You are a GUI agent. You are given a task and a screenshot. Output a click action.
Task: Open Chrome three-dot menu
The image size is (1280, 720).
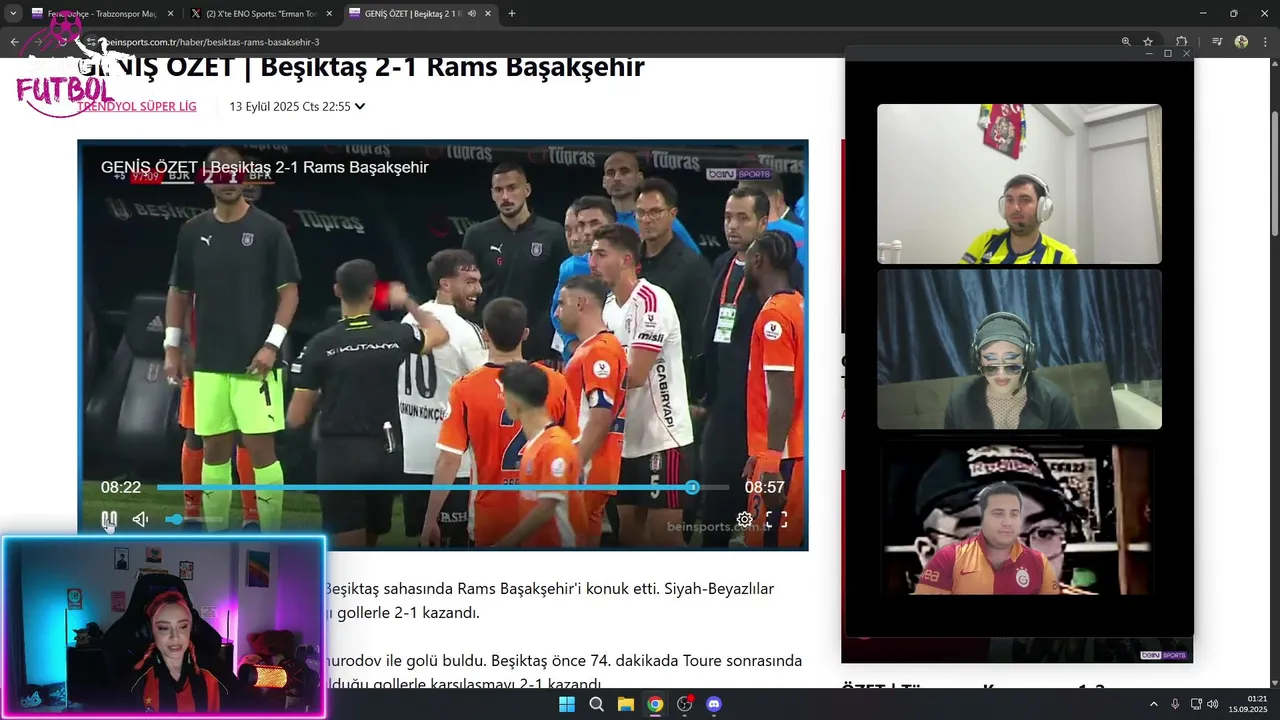1265,42
